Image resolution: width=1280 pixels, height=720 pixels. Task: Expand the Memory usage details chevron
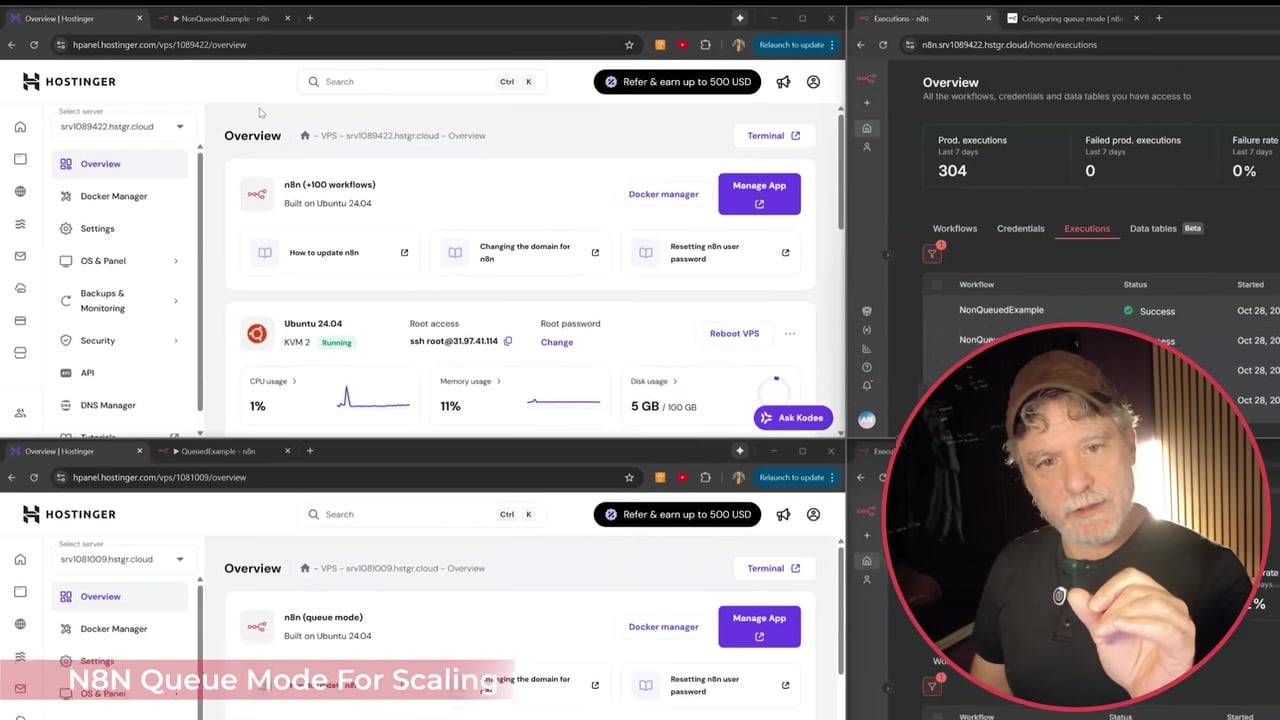click(x=499, y=381)
